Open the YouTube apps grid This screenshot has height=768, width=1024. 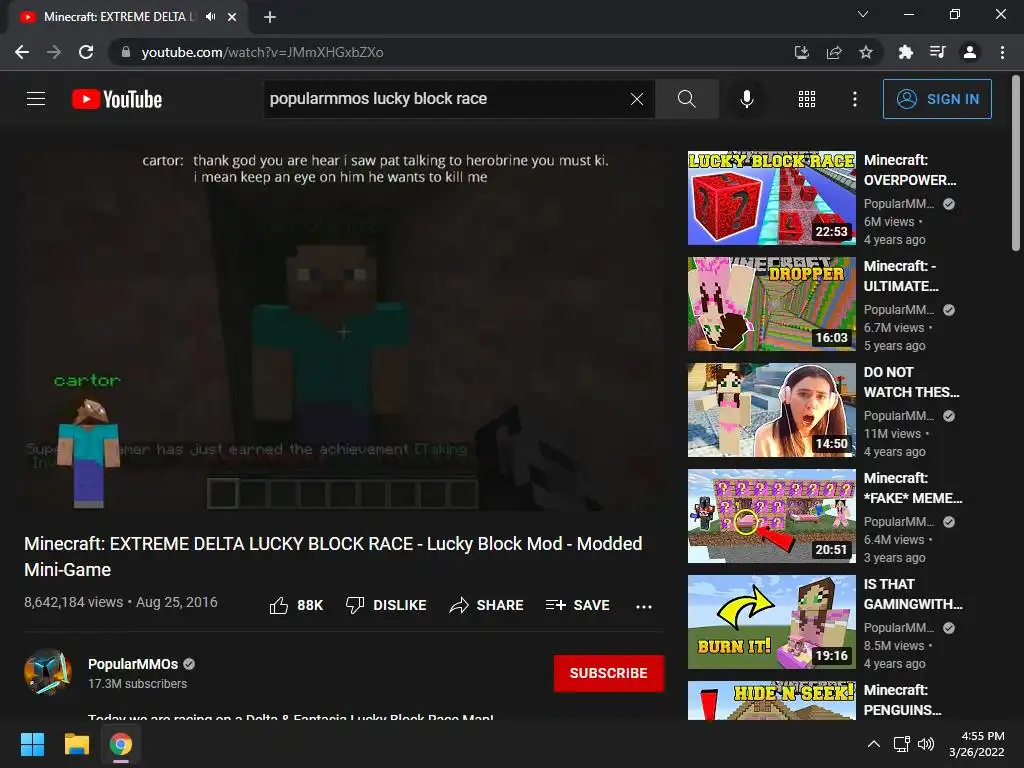click(807, 99)
